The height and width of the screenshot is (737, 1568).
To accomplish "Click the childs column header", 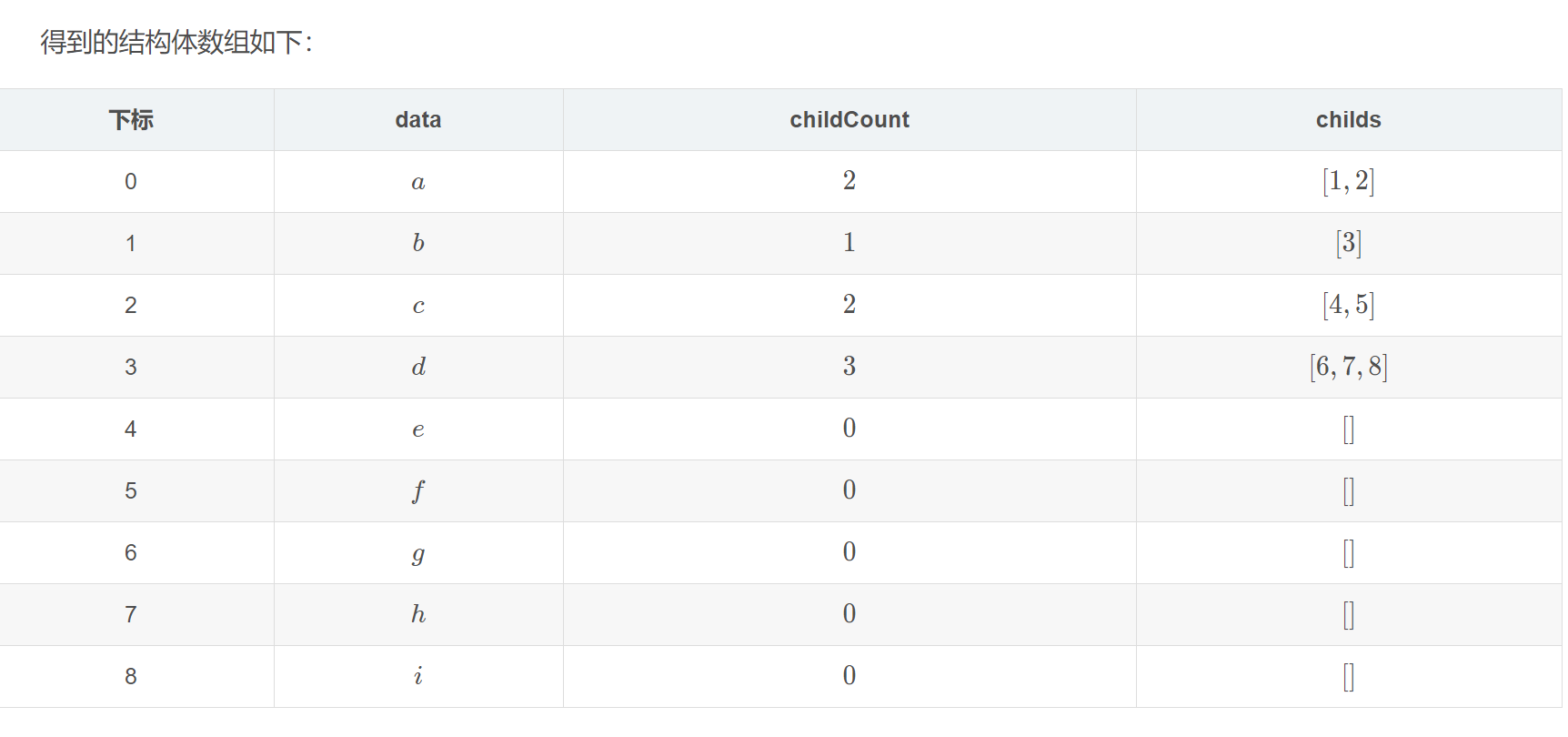I will pyautogui.click(x=1348, y=120).
